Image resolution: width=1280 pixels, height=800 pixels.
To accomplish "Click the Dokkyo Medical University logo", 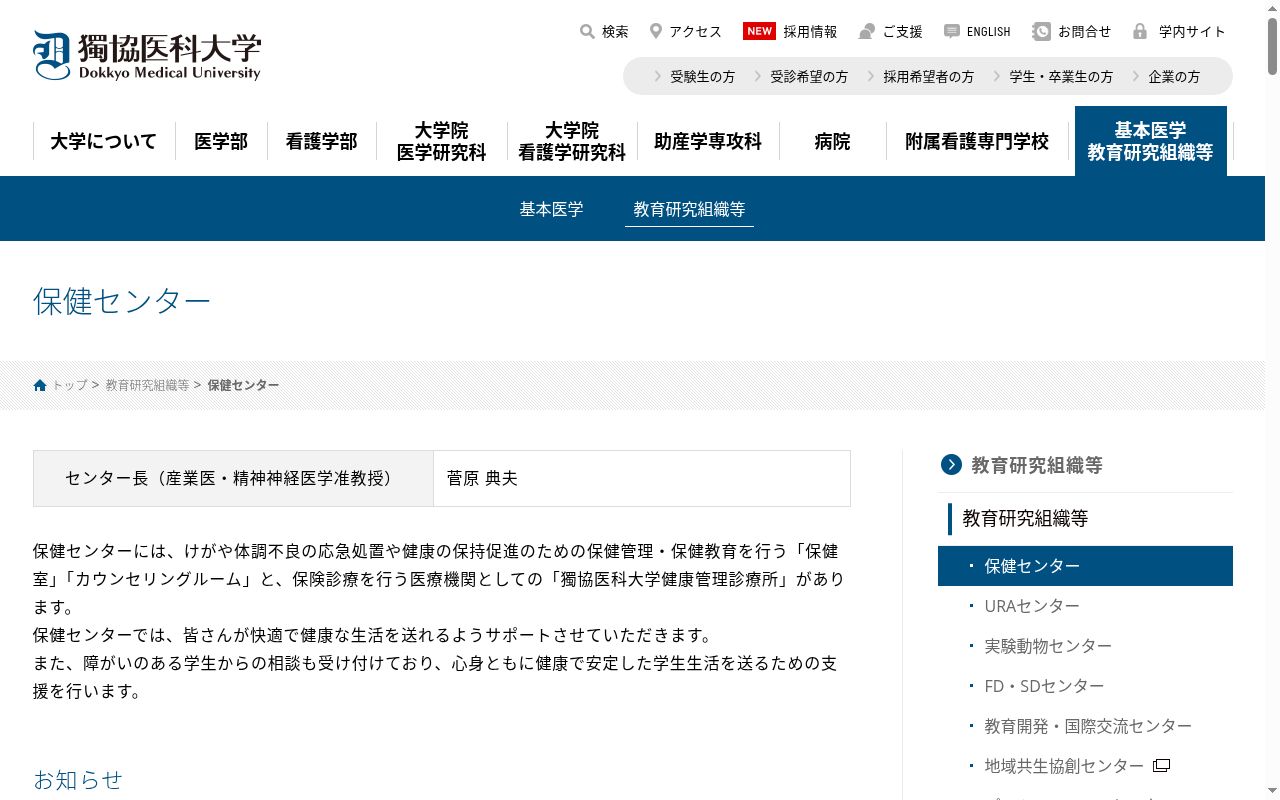I will point(147,56).
